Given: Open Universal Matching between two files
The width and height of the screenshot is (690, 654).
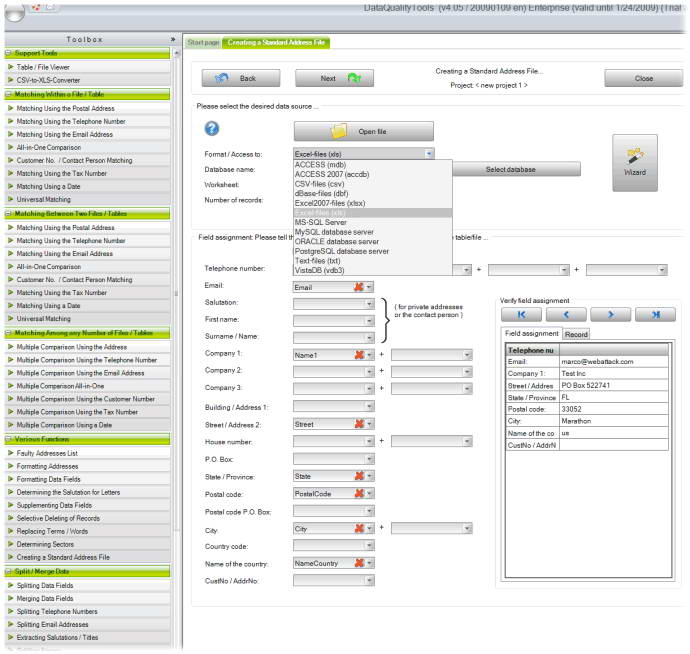Looking at the screenshot, I should pos(87,319).
